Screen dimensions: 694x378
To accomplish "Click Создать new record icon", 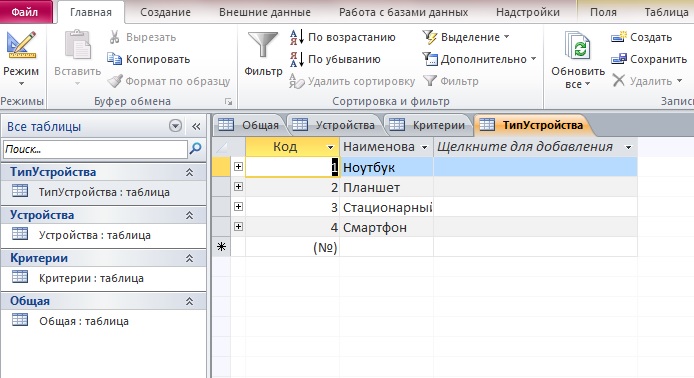I will coord(619,37).
